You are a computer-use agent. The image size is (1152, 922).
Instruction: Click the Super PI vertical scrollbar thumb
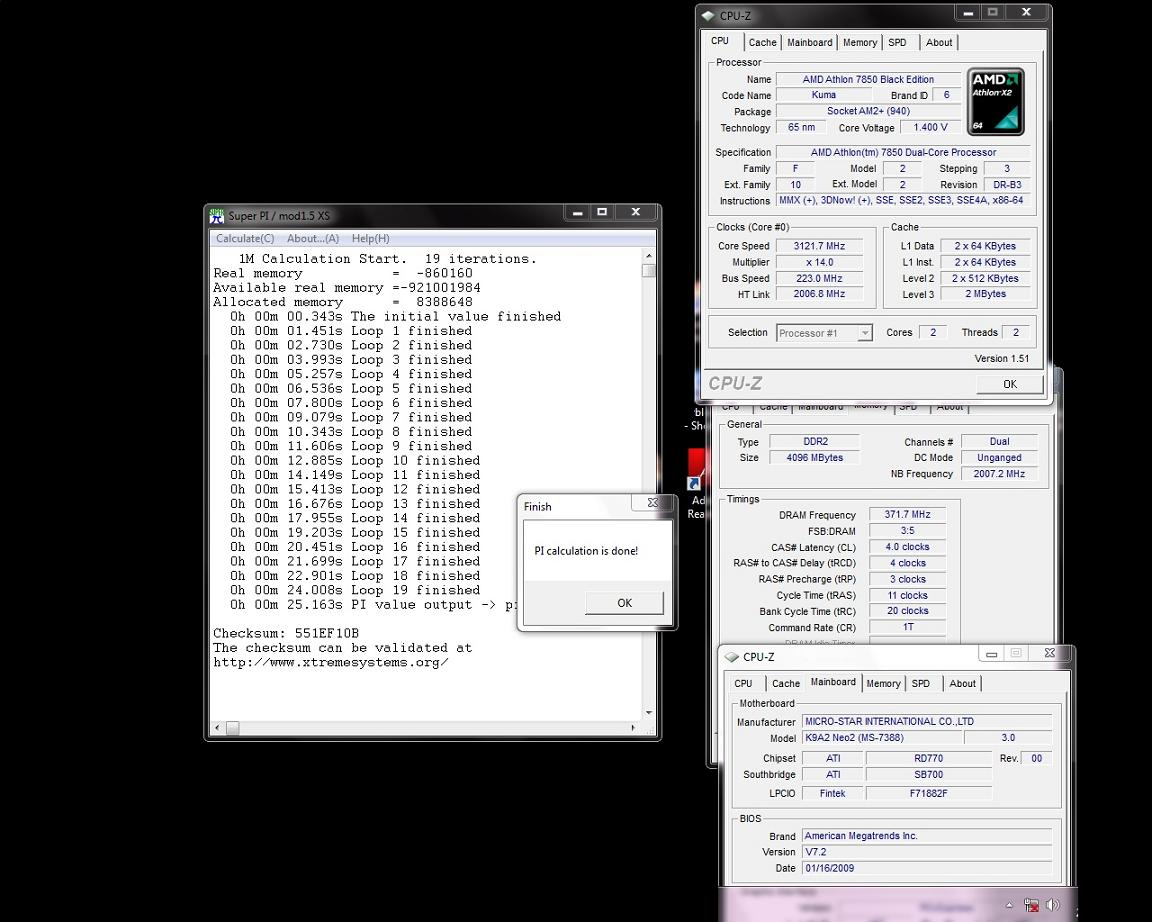pyautogui.click(x=648, y=271)
